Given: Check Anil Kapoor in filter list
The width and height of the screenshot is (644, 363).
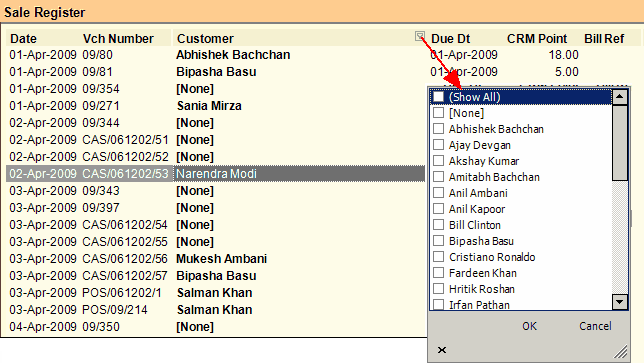Looking at the screenshot, I should coord(439,209).
